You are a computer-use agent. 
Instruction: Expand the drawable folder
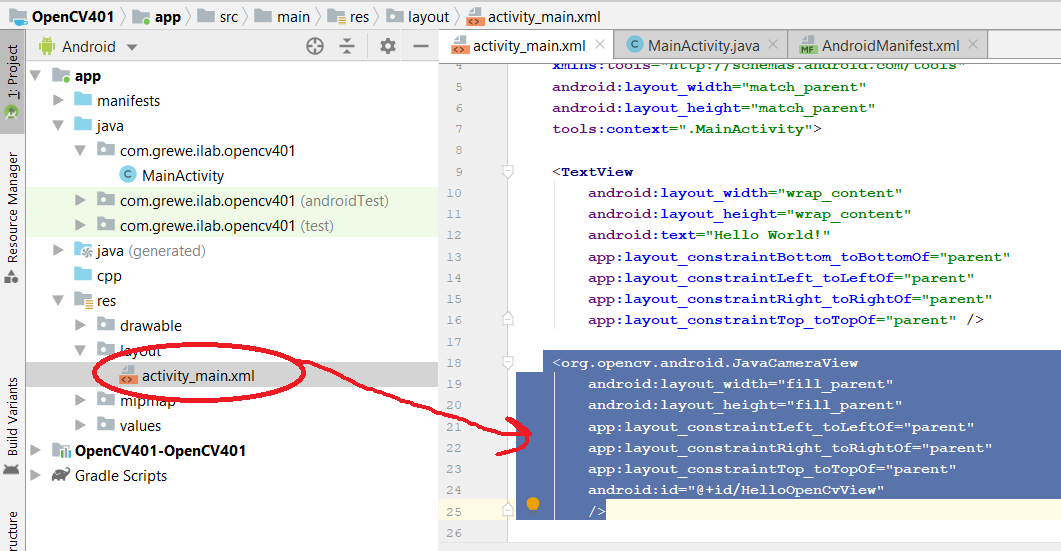(82, 325)
